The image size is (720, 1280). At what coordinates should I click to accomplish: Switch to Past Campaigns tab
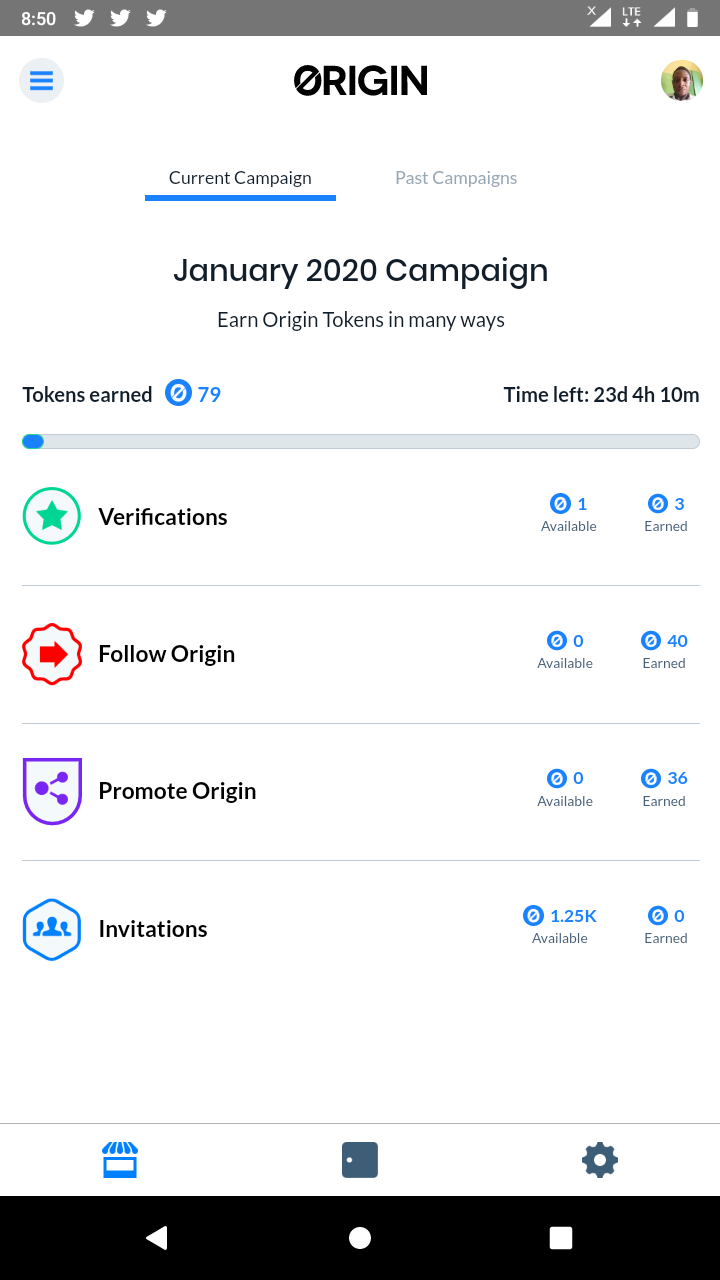pos(456,178)
